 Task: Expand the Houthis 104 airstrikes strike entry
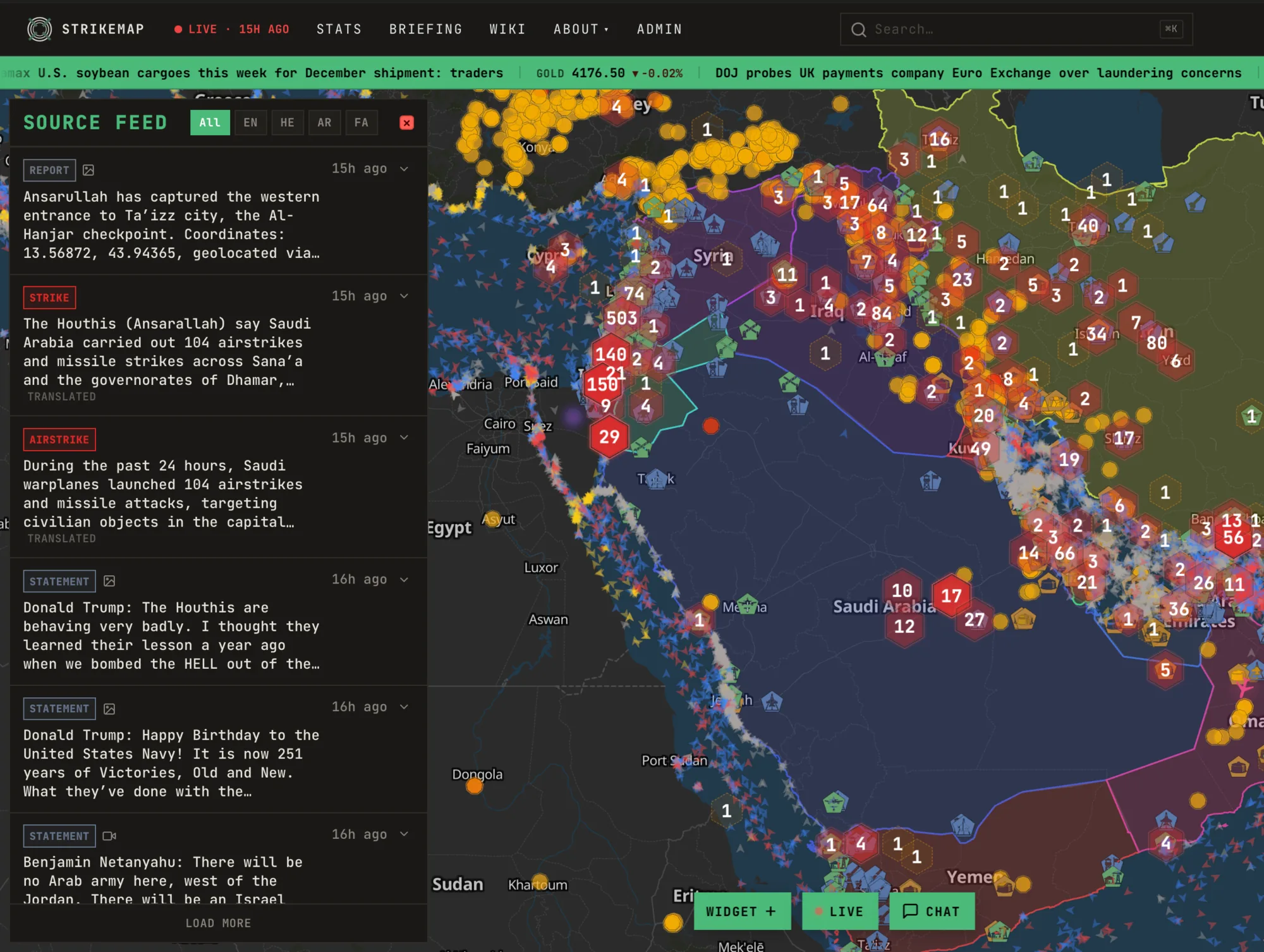coord(404,296)
